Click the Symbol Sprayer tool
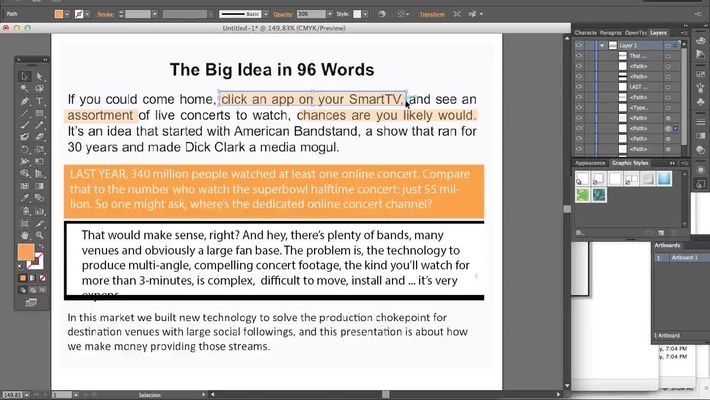This screenshot has height=400, width=710. tap(24, 211)
